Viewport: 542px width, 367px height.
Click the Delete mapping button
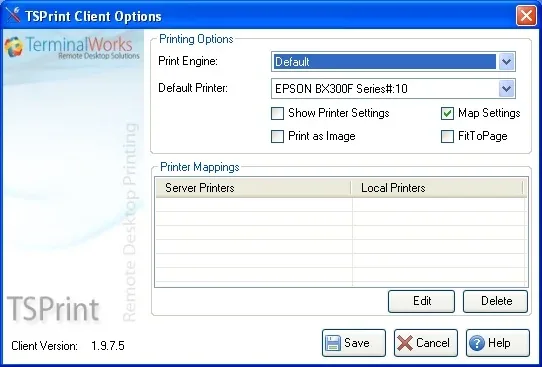(x=496, y=301)
